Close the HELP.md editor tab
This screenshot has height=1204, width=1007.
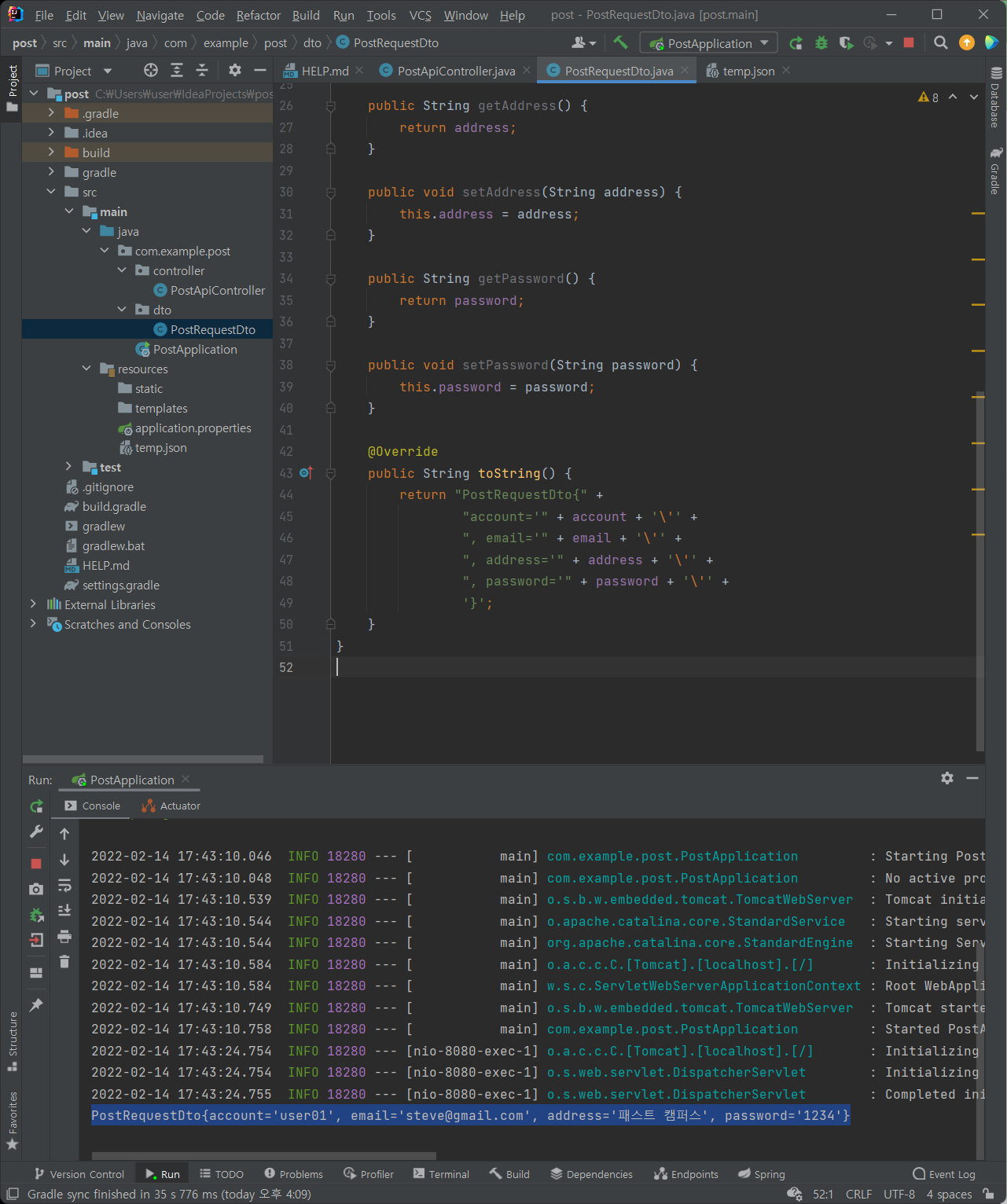click(x=359, y=70)
